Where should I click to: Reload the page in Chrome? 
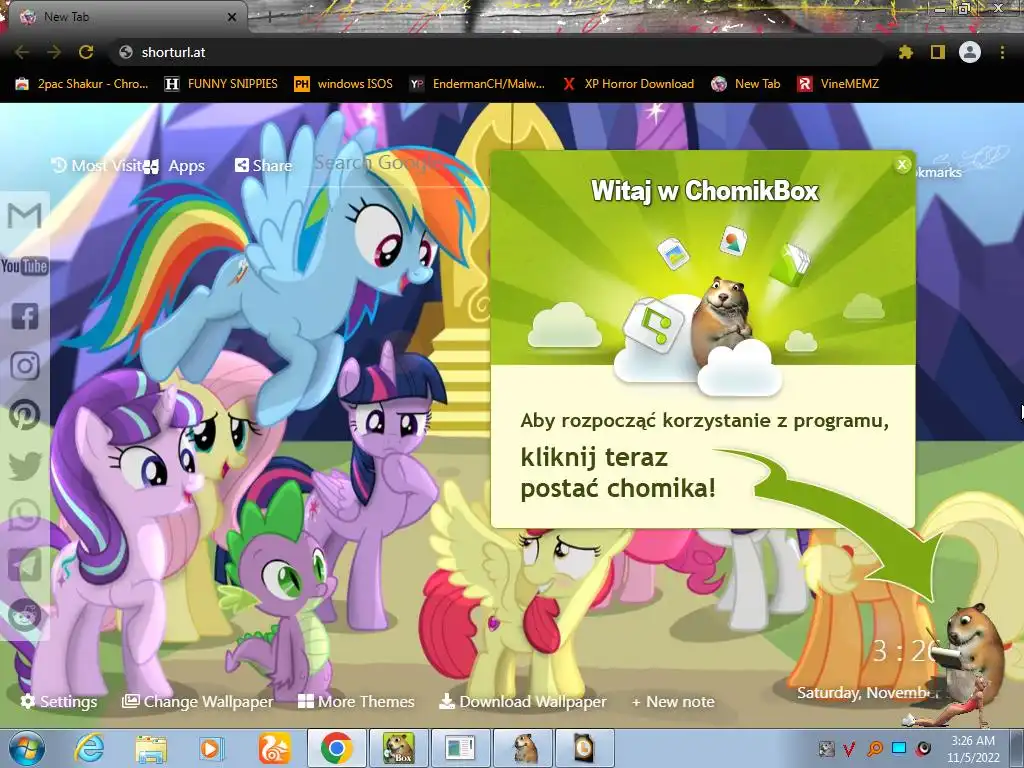pyautogui.click(x=86, y=52)
